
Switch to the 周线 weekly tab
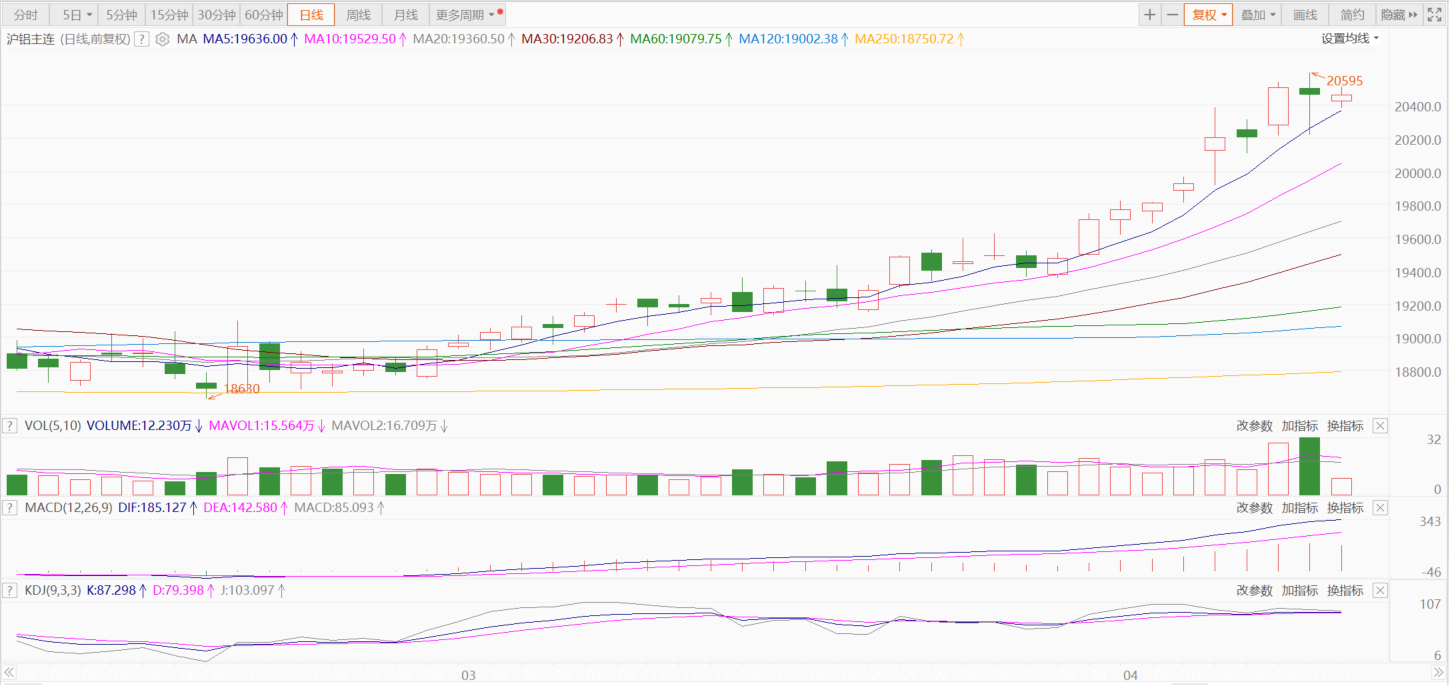coord(358,15)
